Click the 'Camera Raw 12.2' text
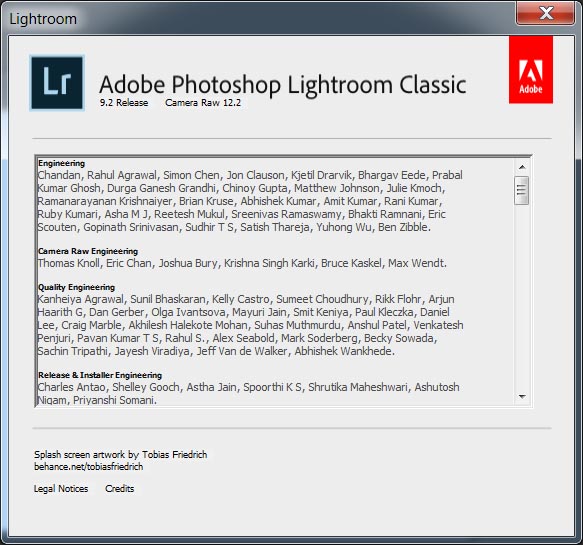Viewport: 583px width, 545px height. (x=203, y=103)
